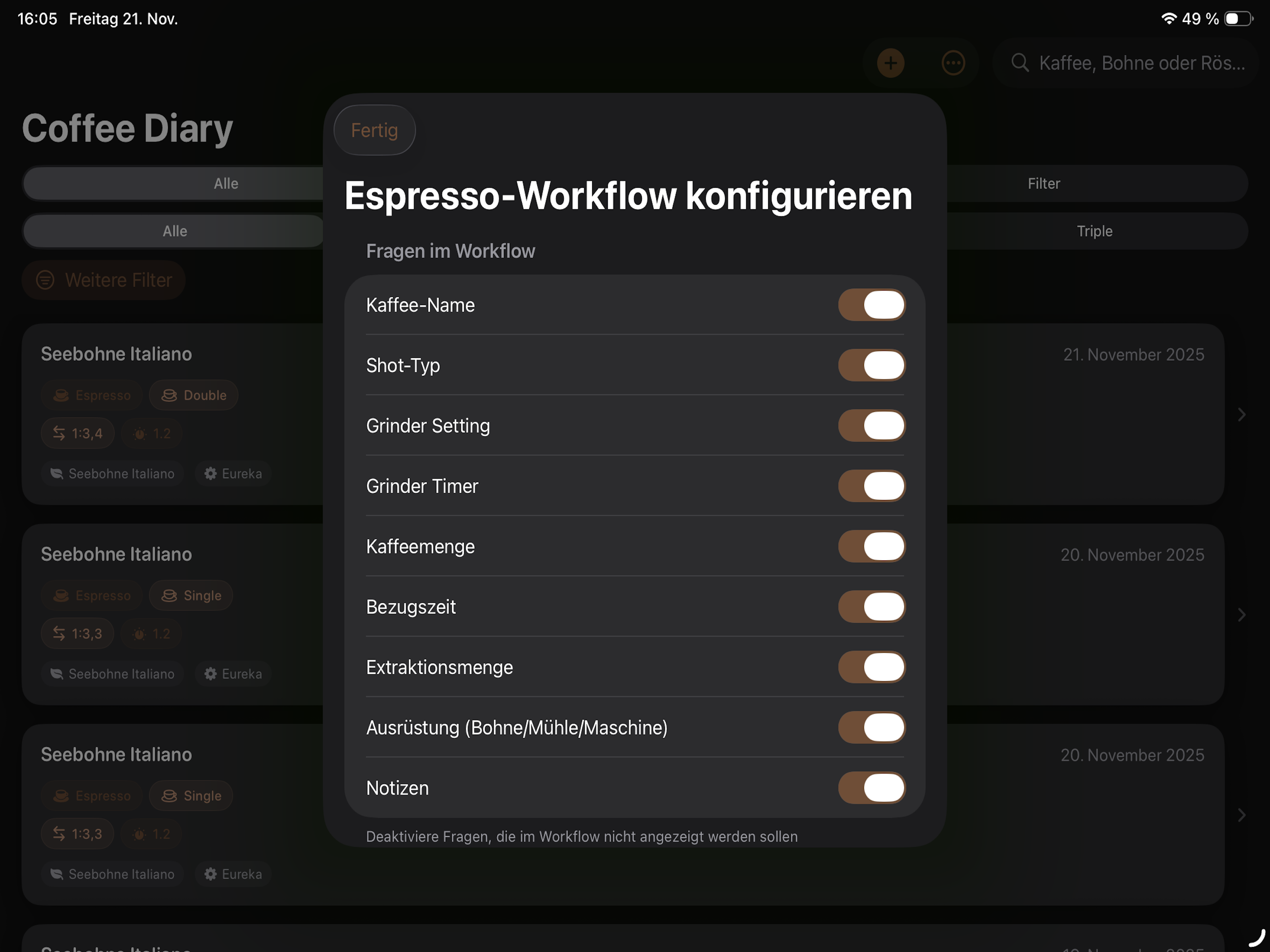Open Weitere Filter options
The height and width of the screenshot is (952, 1270).
[x=104, y=280]
